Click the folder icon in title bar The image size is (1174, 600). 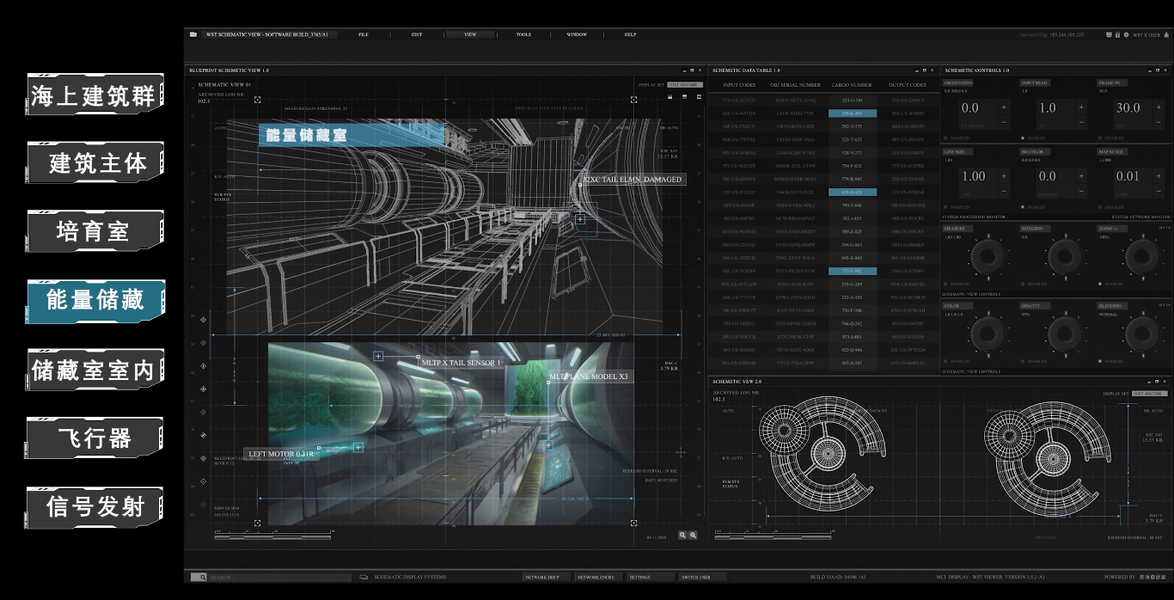point(193,34)
